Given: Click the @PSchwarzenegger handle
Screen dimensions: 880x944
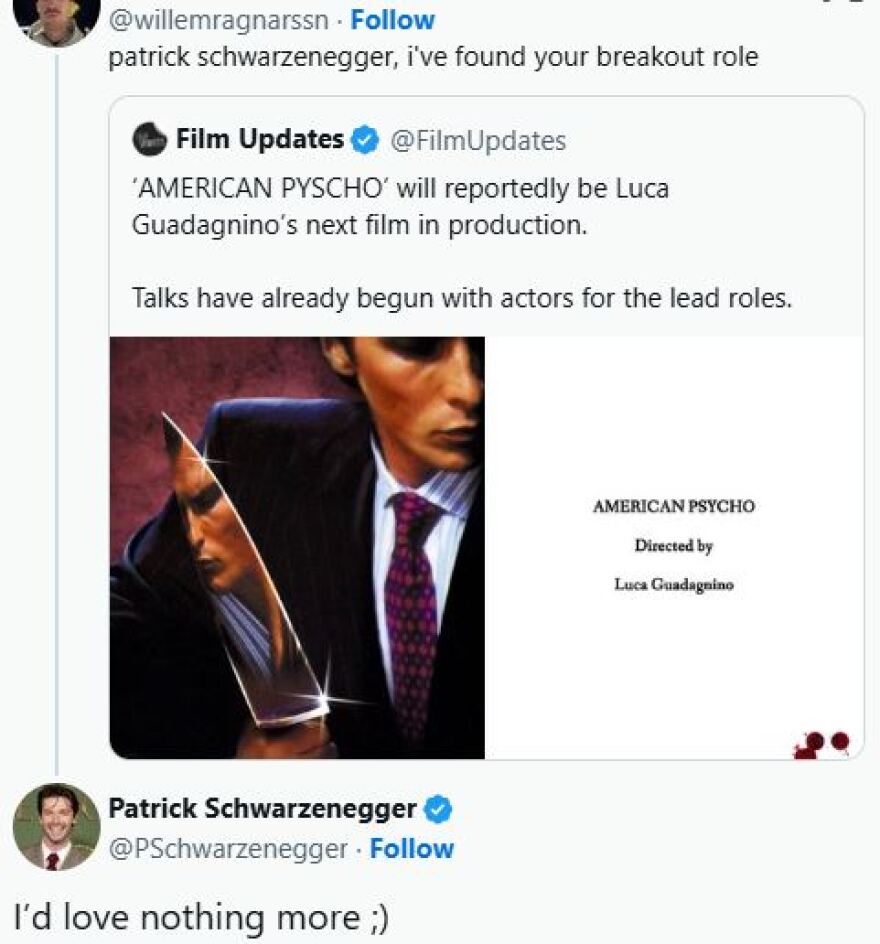Looking at the screenshot, I should coord(228,849).
